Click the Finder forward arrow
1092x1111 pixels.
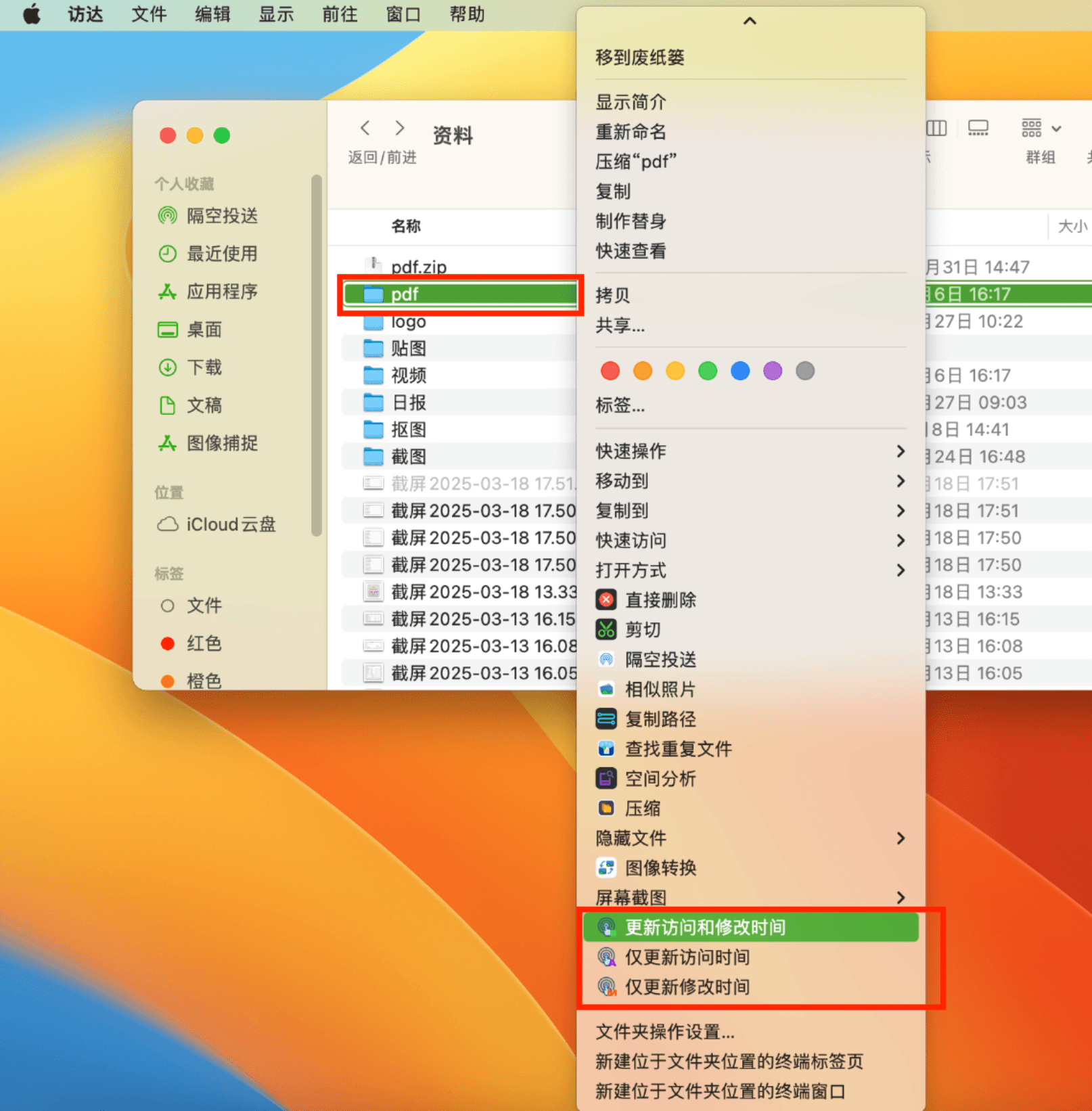[x=400, y=128]
